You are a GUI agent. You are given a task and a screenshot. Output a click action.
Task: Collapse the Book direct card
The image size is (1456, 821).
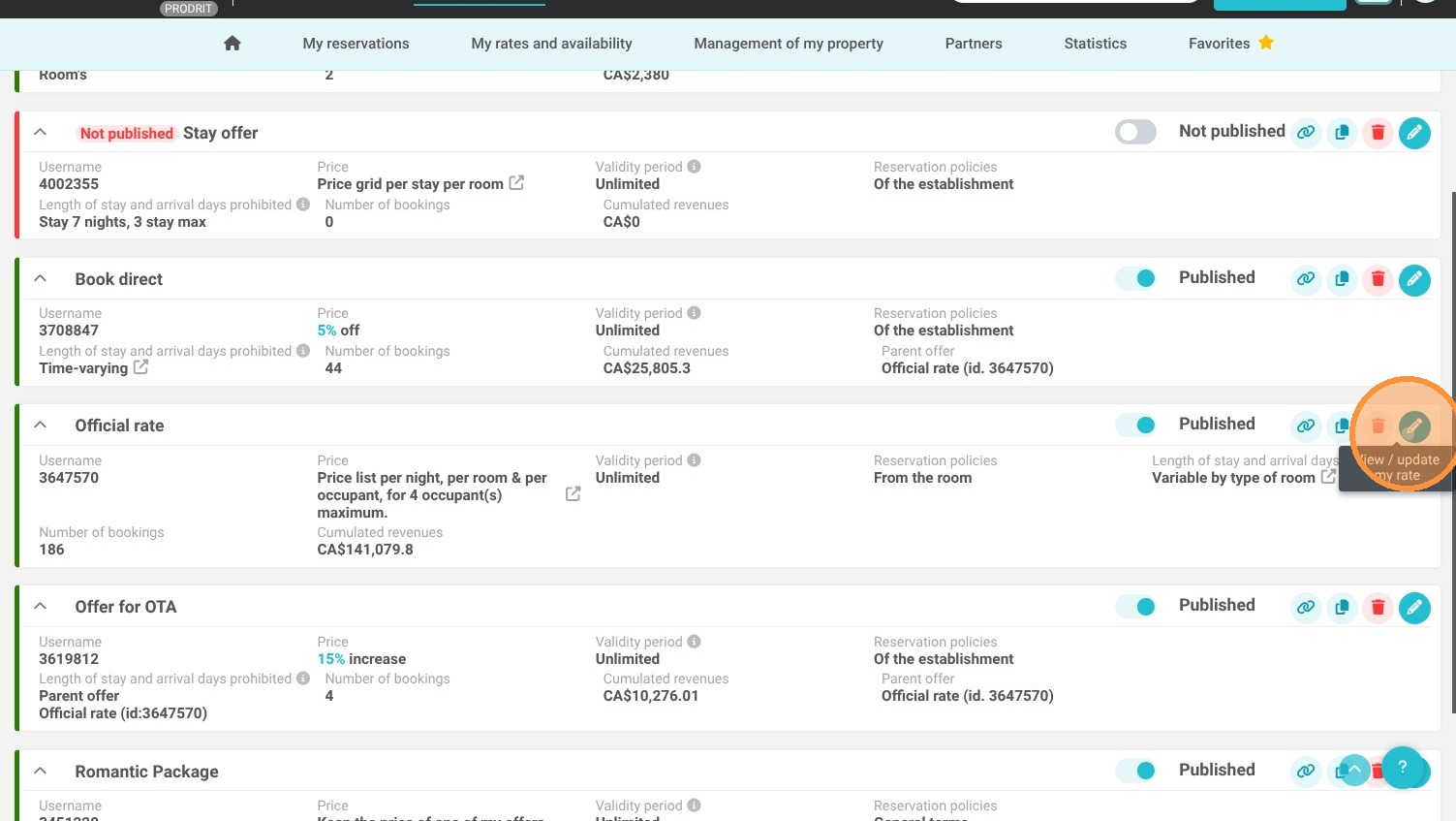[41, 278]
